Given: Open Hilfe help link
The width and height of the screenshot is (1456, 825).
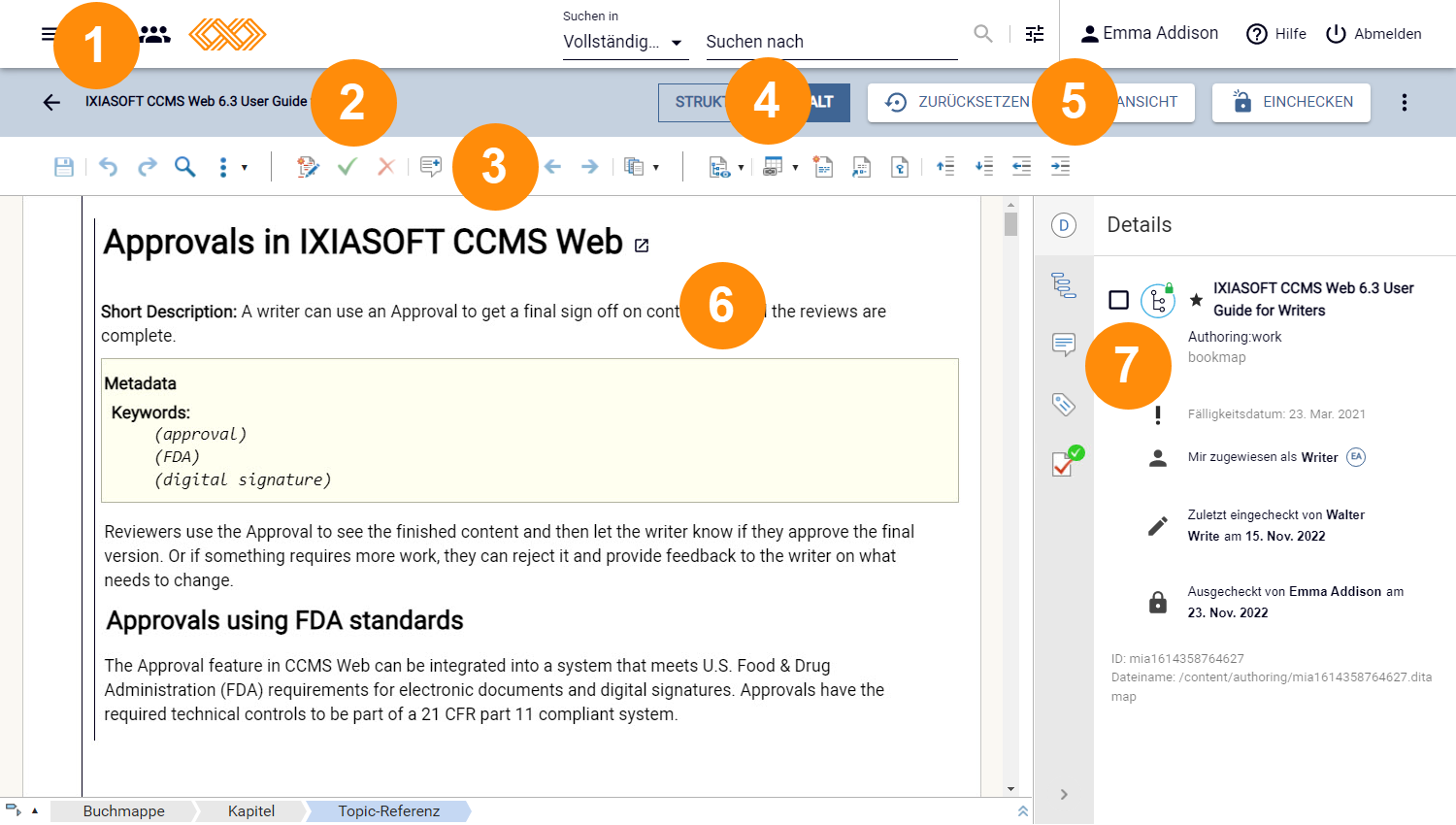Looking at the screenshot, I should tap(1276, 34).
